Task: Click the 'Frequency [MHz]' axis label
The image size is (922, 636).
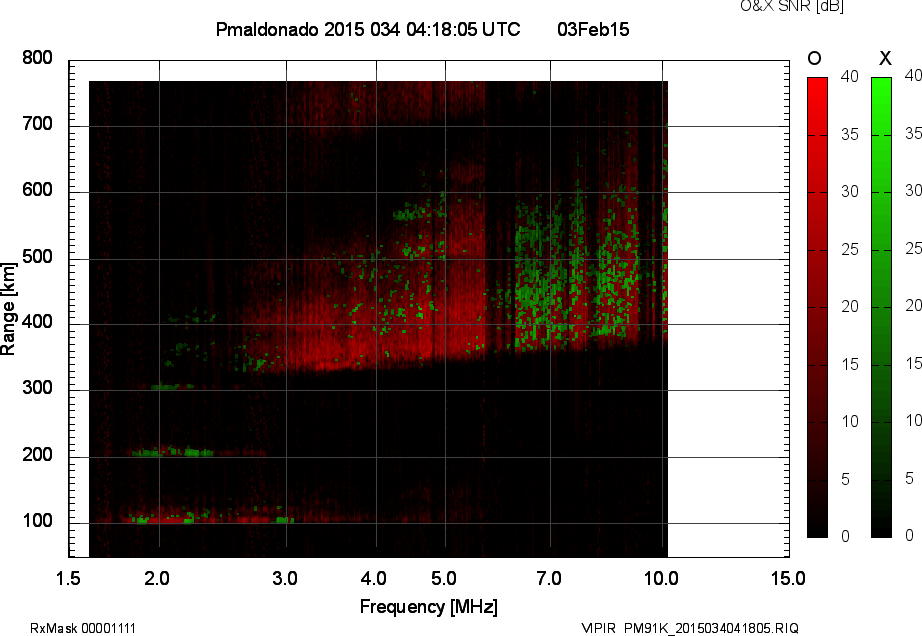Action: pos(429,607)
